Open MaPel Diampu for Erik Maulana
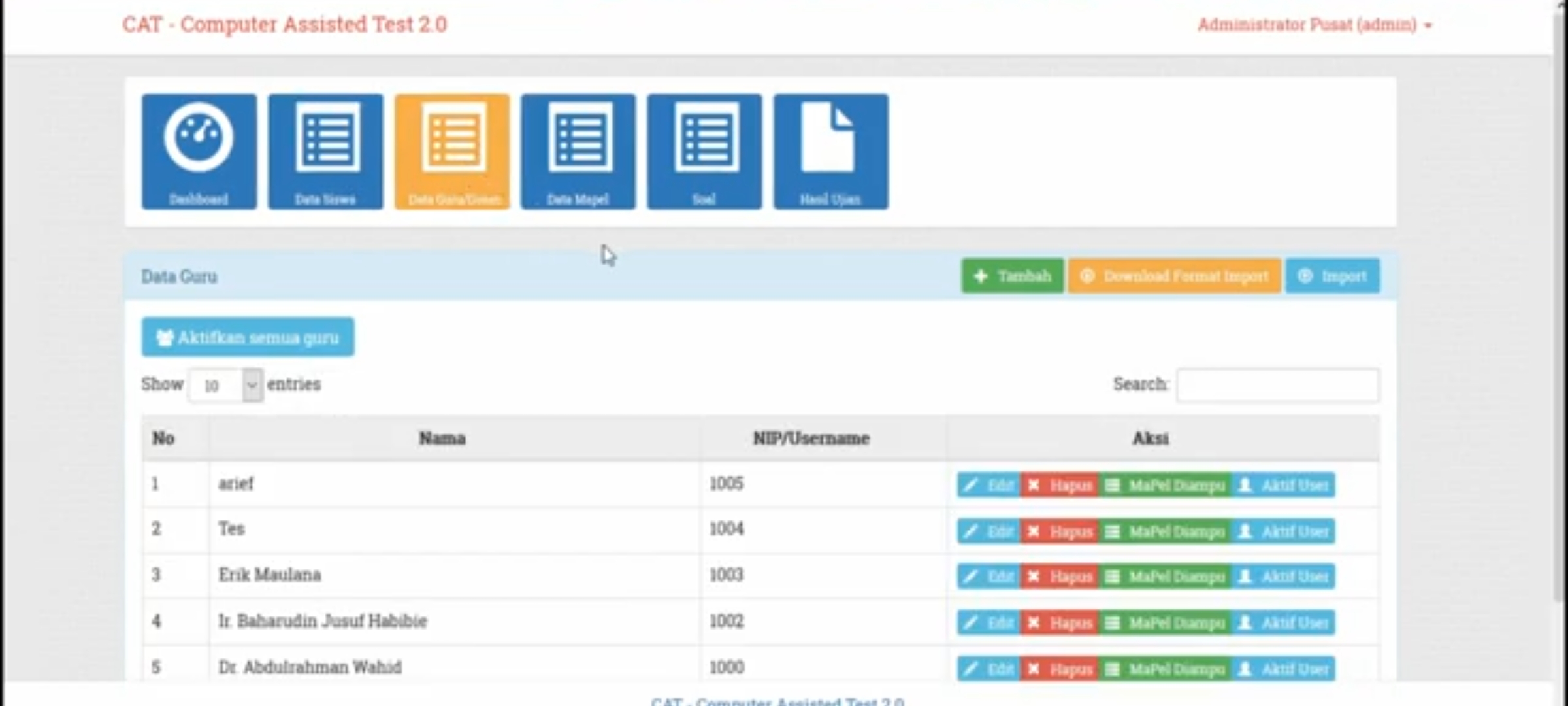 1165,577
